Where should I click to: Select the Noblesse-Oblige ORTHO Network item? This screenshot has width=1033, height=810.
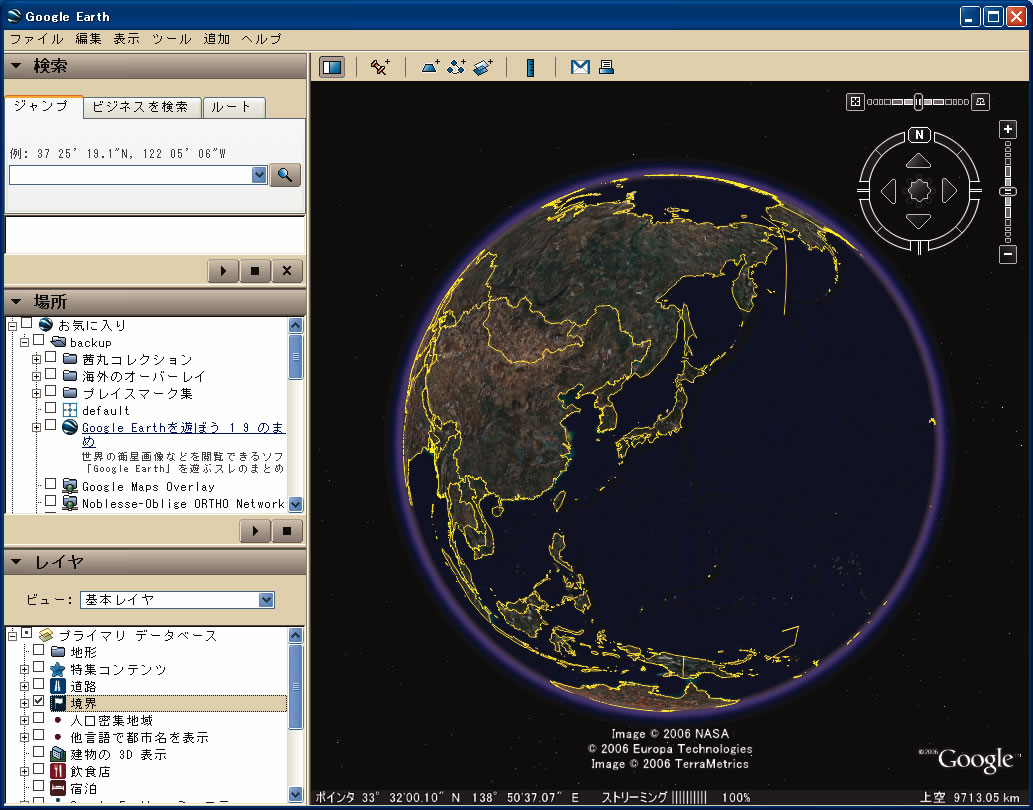coord(183,504)
